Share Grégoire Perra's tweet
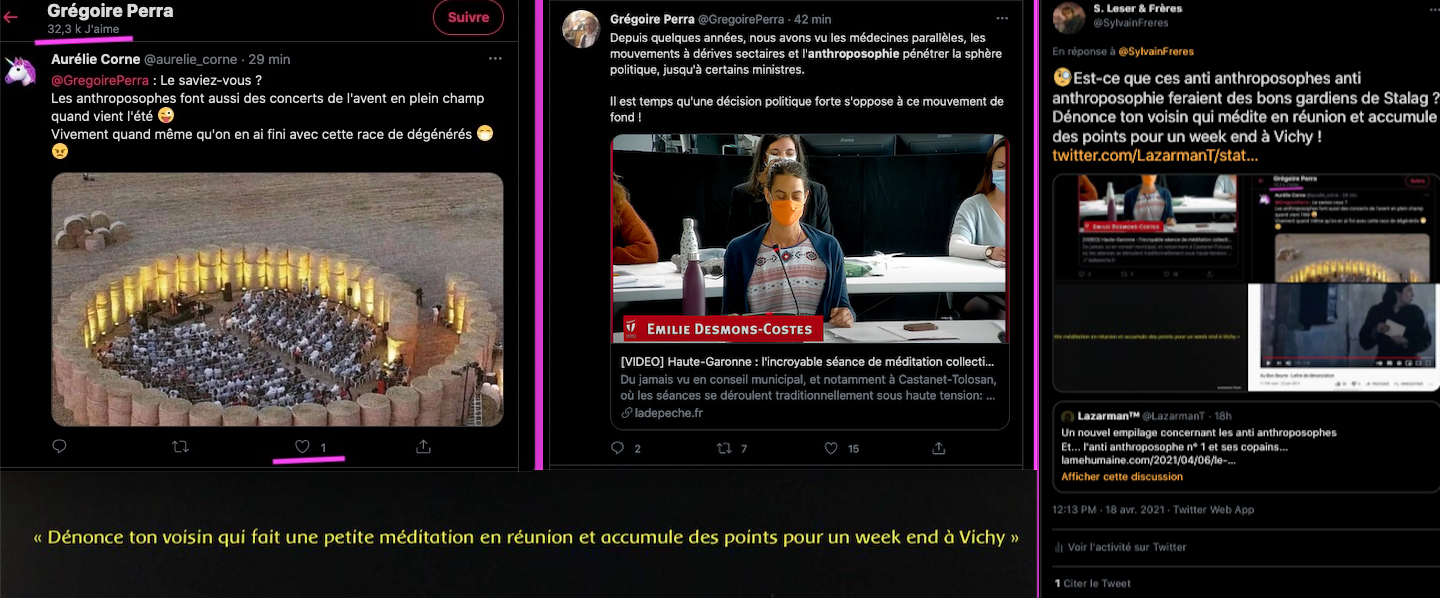 click(x=937, y=448)
